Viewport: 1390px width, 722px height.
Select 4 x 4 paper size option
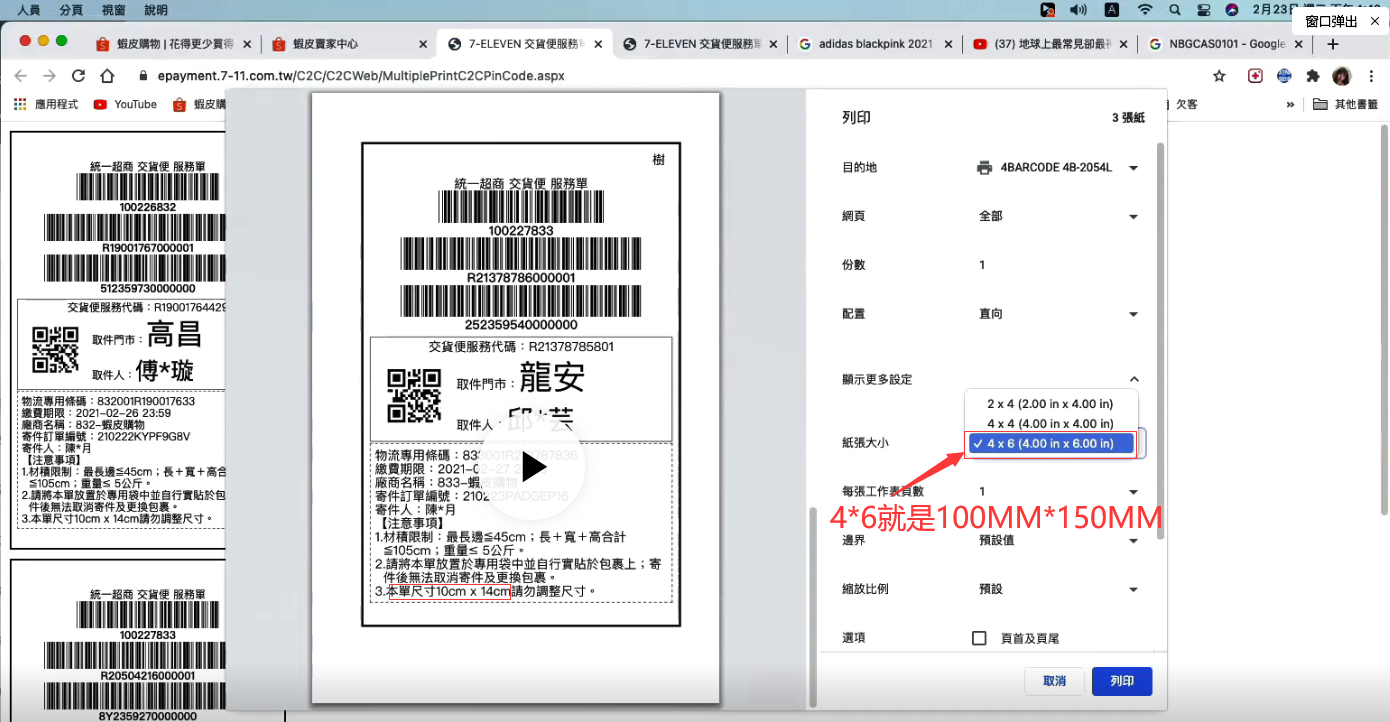1050,424
